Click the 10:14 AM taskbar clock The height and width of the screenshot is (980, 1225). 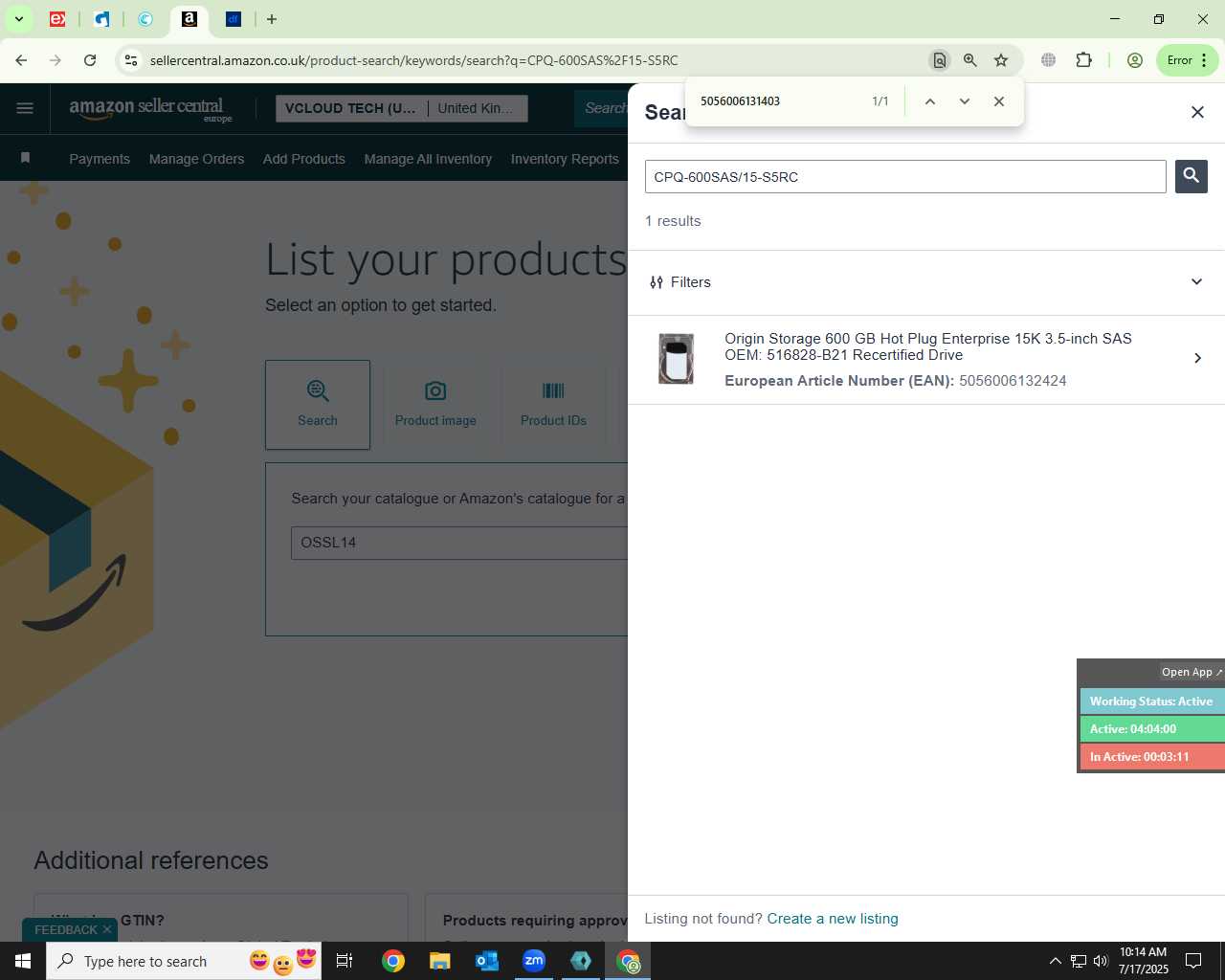point(1144,961)
